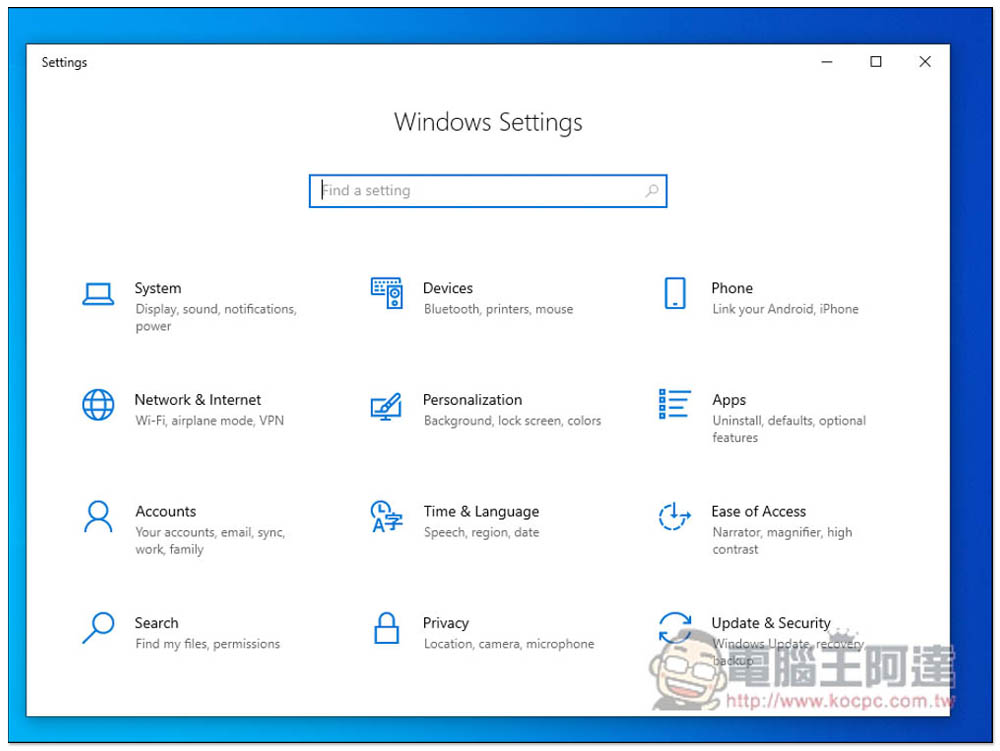
Task: Select the Accounts person icon
Action: pyautogui.click(x=98, y=516)
